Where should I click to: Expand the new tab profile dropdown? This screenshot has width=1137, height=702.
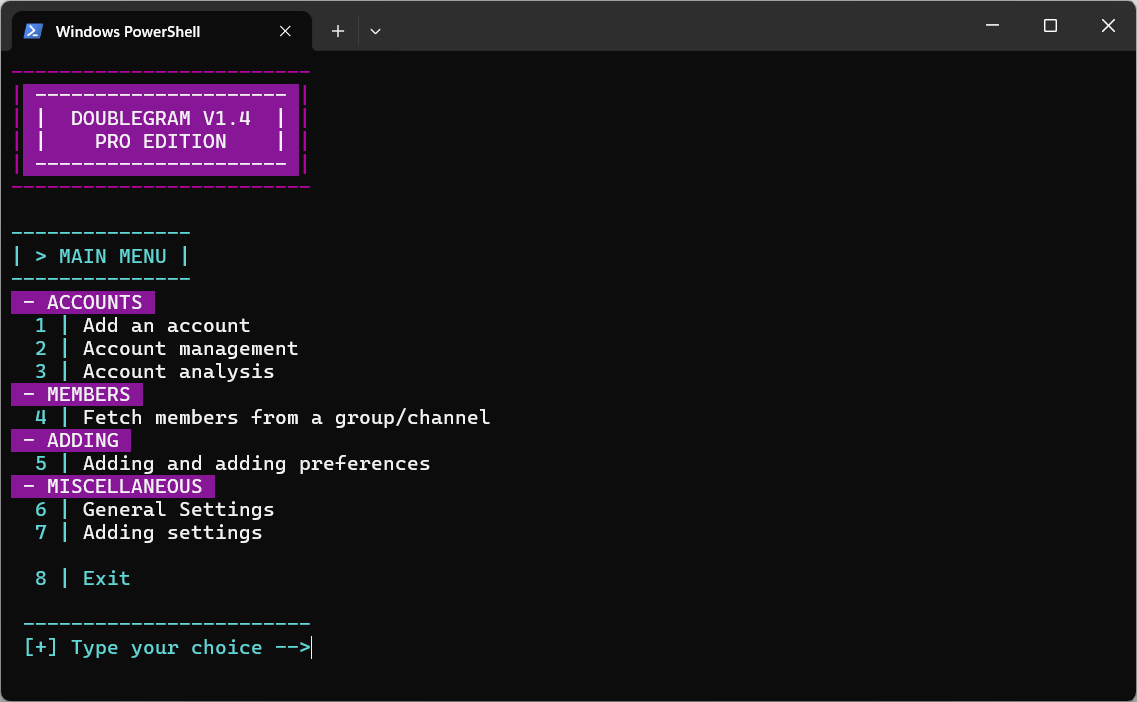point(375,31)
